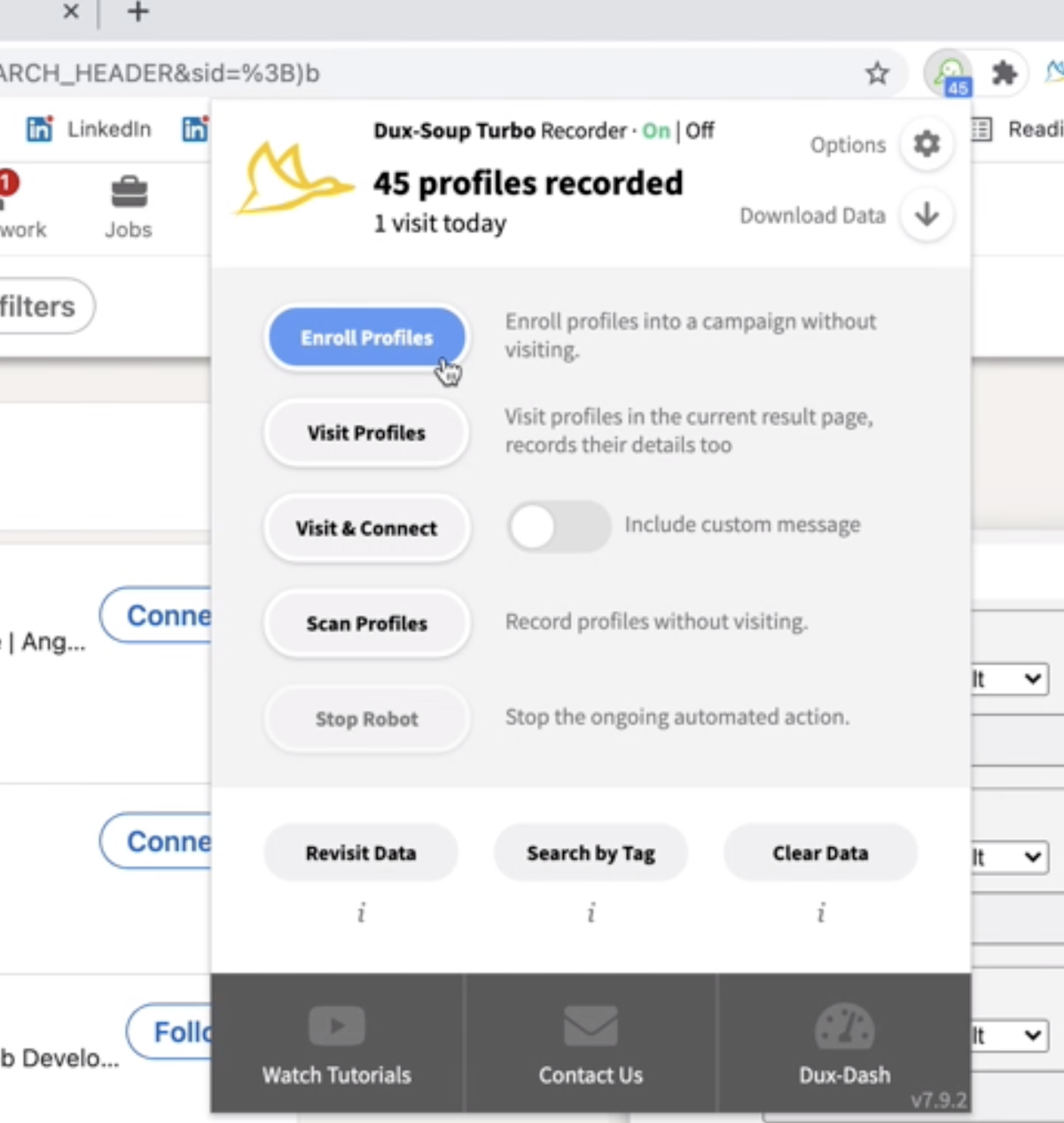This screenshot has height=1123, width=1064.
Task: Click Follow button in the Develo... row
Action: [x=169, y=1033]
